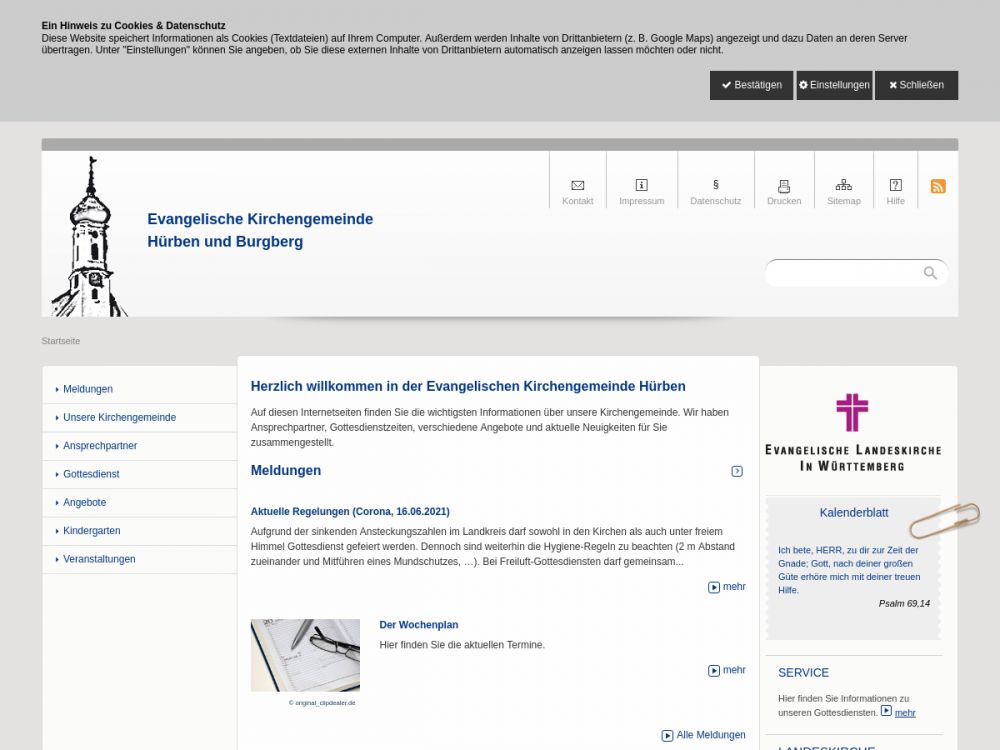1000x750 pixels.
Task: Click the Hilfe question mark icon
Action: pos(895,185)
